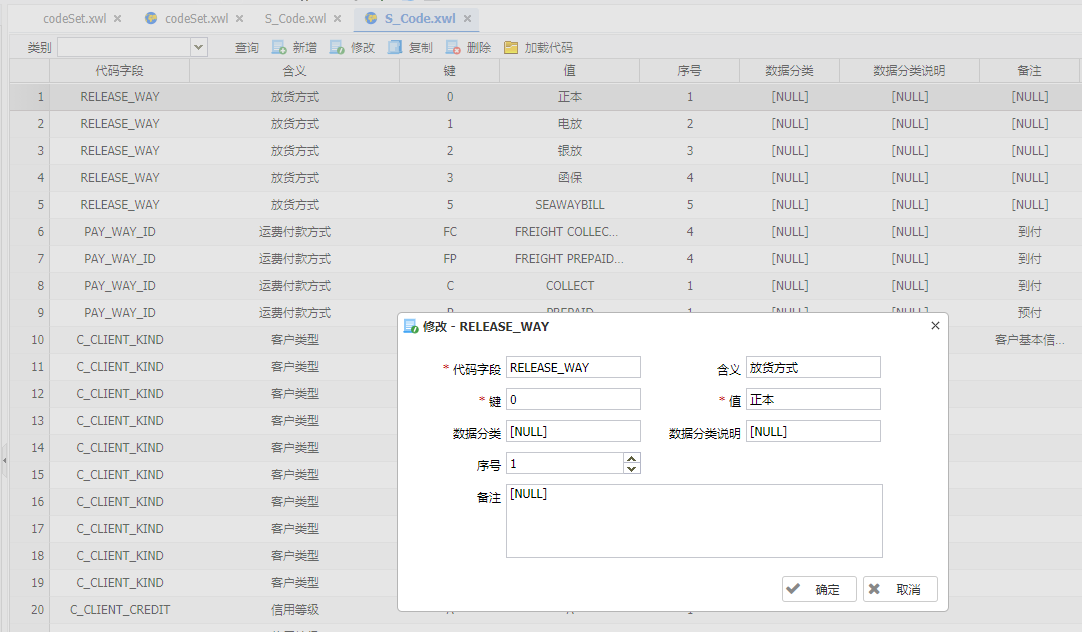Click the 值 column header

coord(569,70)
